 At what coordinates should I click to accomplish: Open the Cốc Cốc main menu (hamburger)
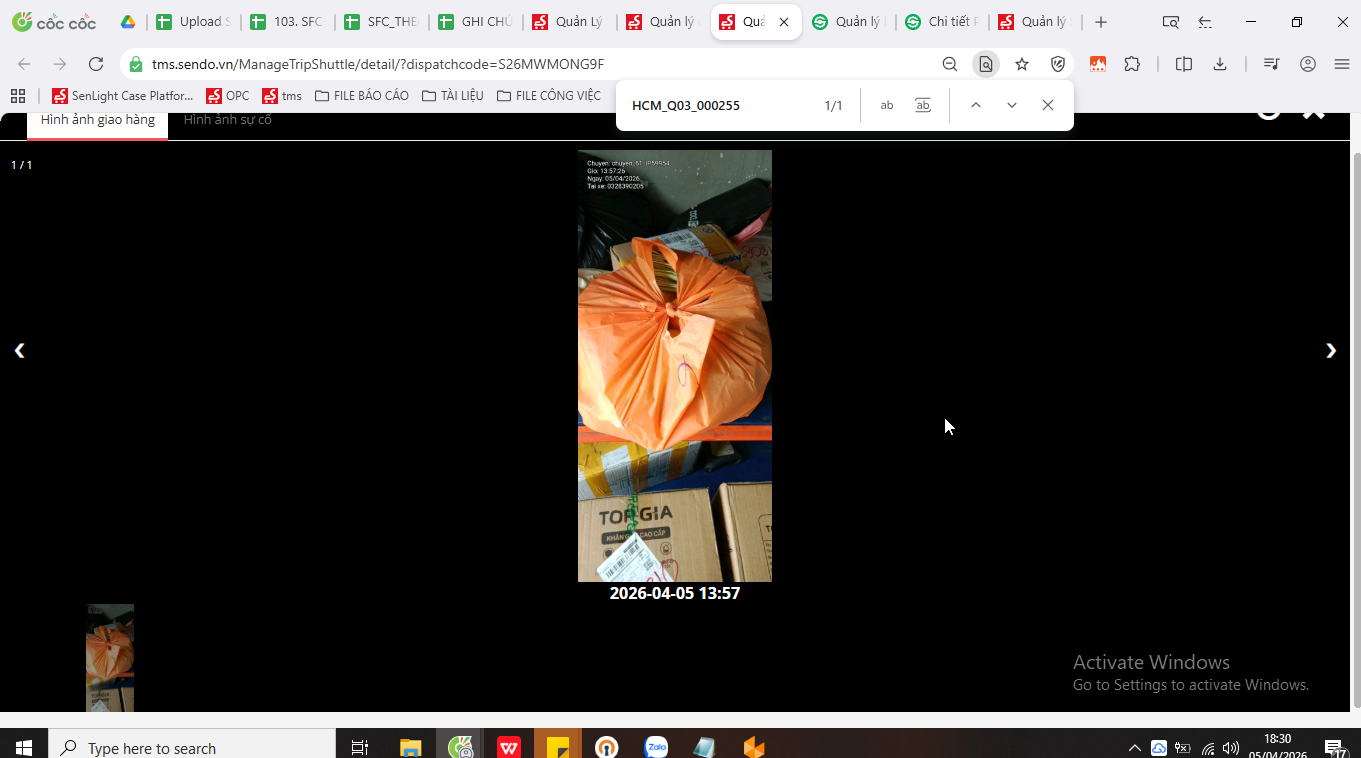pos(1342,64)
